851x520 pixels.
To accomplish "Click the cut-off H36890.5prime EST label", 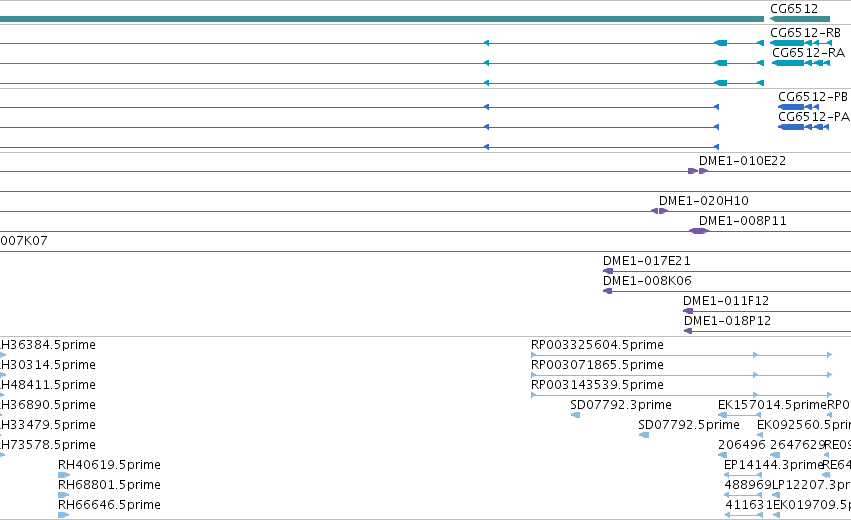I will coord(48,405).
